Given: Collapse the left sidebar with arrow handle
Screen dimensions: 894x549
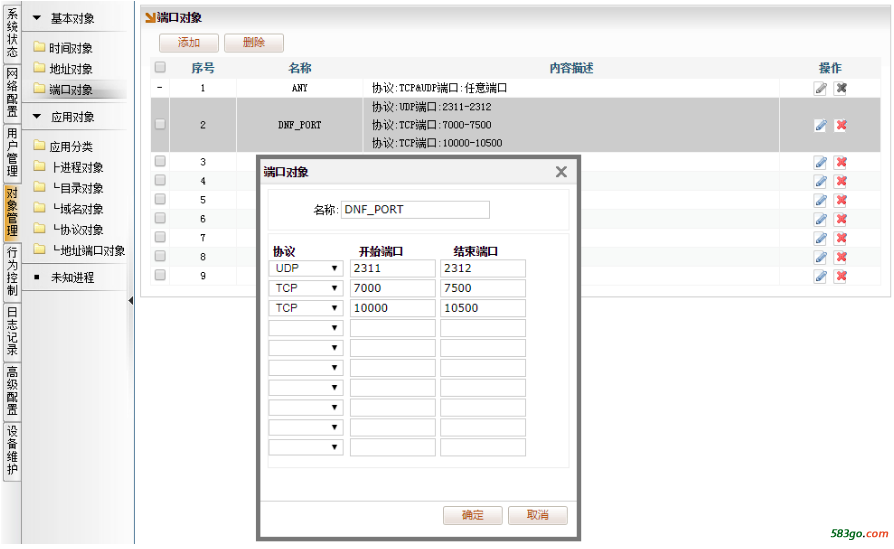Looking at the screenshot, I should coord(131,300).
